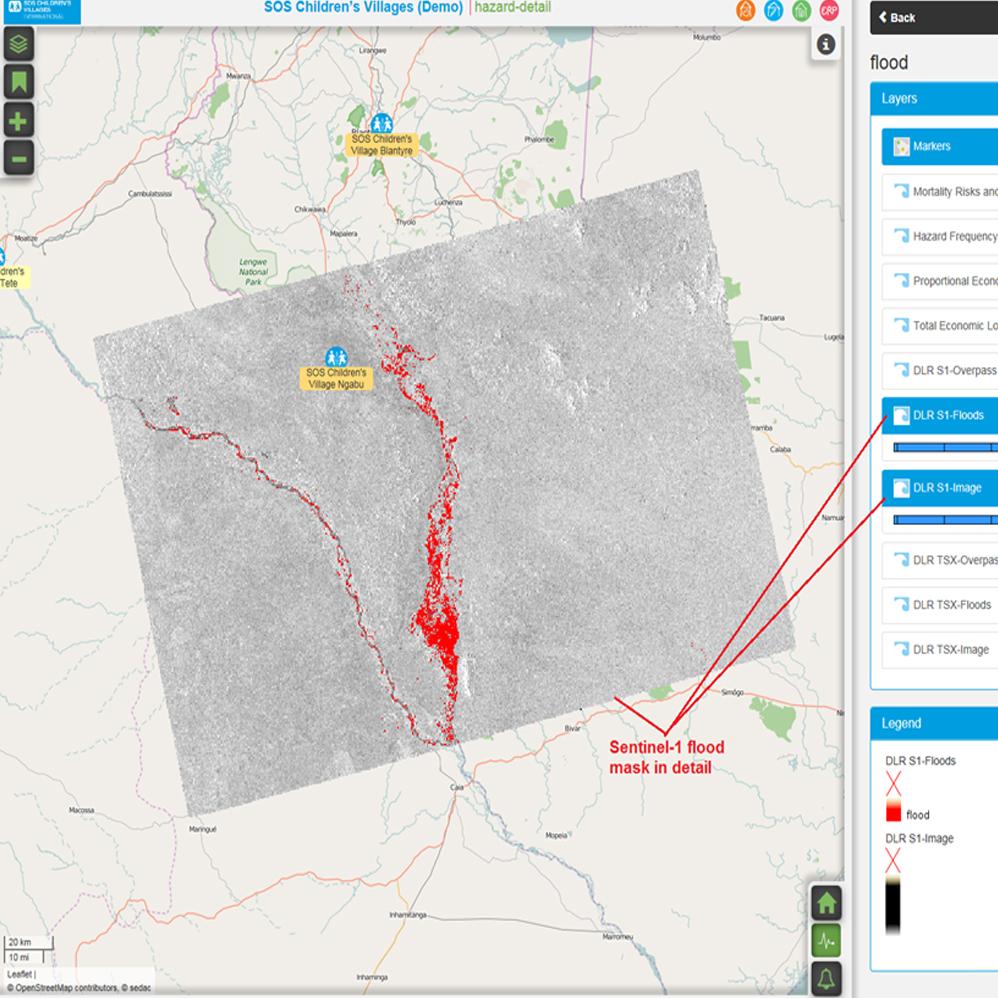
Task: Open the pulse activity icon button
Action: point(826,940)
